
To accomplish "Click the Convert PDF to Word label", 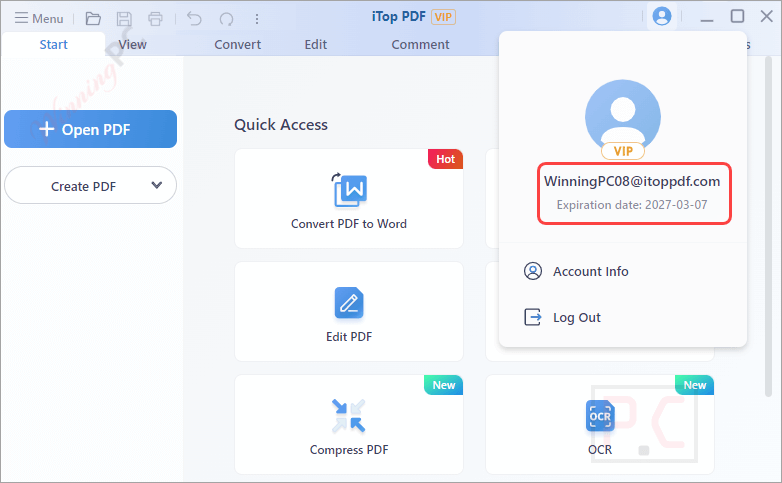I will (349, 224).
